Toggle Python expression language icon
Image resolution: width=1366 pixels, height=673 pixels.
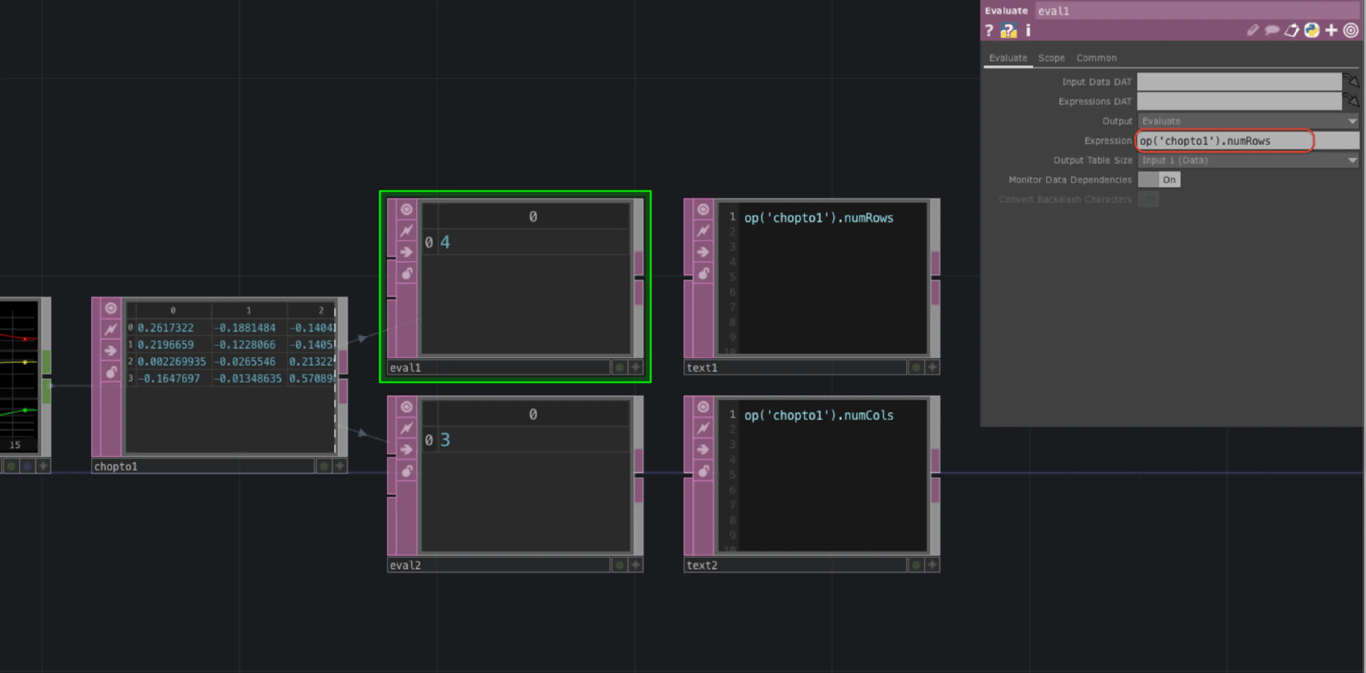pos(1312,30)
